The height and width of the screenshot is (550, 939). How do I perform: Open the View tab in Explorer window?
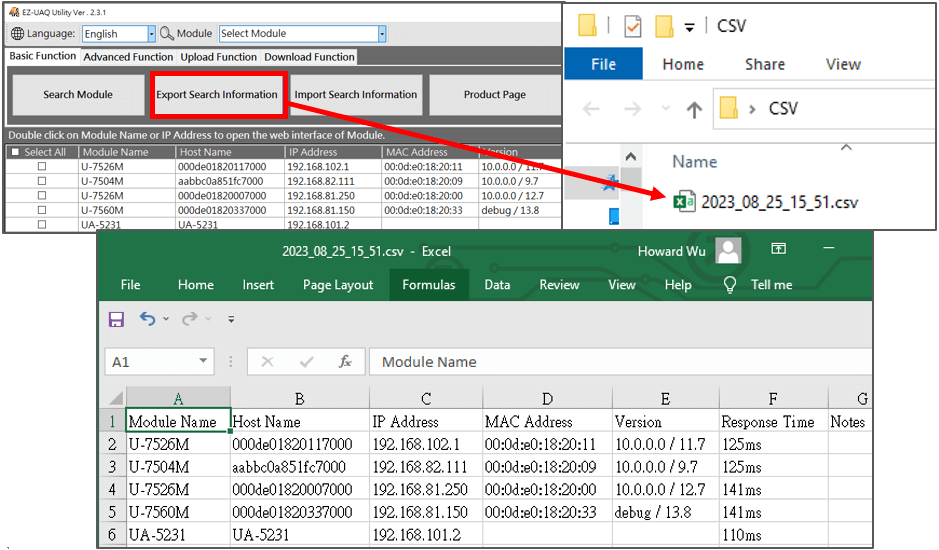click(x=843, y=64)
